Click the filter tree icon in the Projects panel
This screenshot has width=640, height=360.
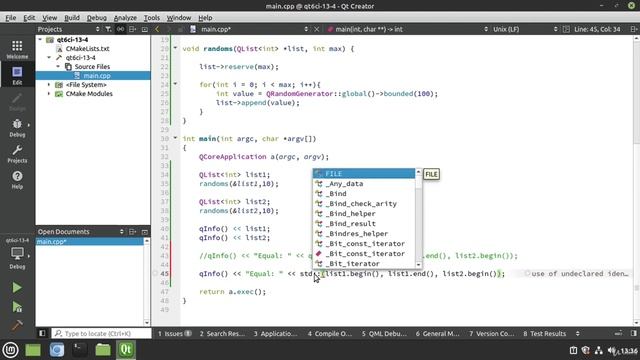pos(108,29)
